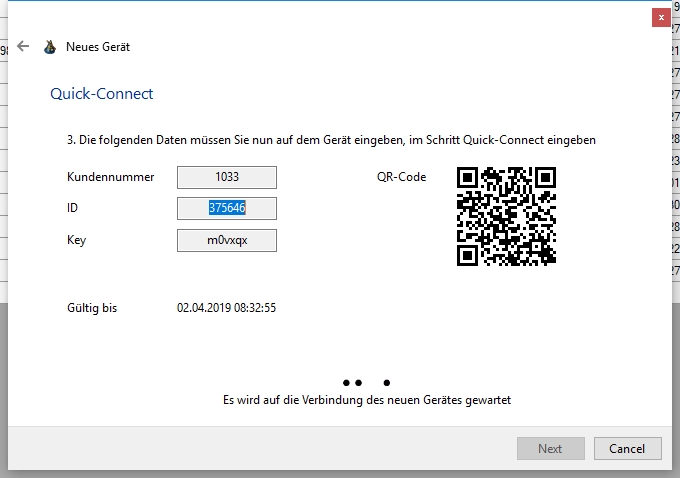Click the waiting-for-connection status message
The width and height of the screenshot is (680, 478).
click(367, 399)
